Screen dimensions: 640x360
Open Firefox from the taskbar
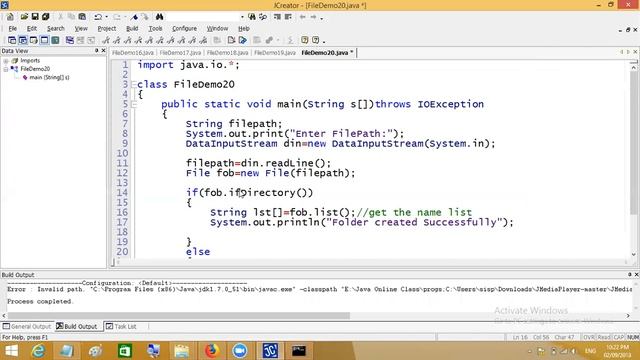coord(211,351)
